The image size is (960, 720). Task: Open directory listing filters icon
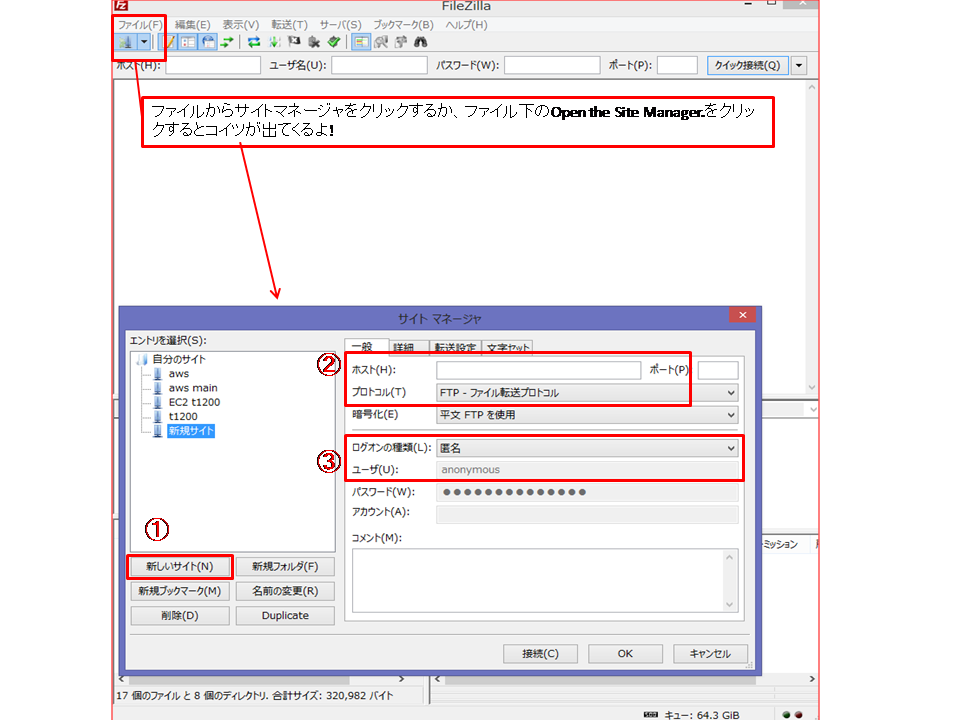[x=361, y=42]
